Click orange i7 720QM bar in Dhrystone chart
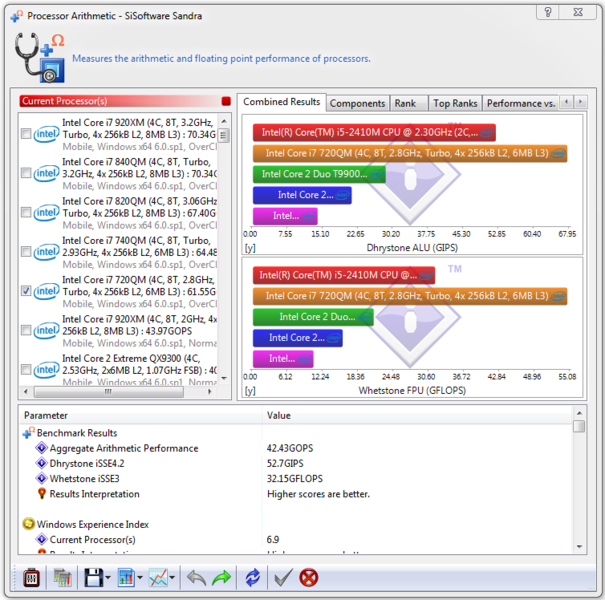Image resolution: width=605 pixels, height=600 pixels. point(410,154)
